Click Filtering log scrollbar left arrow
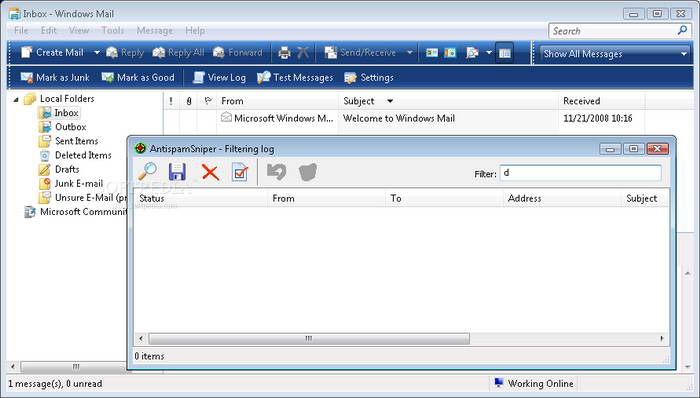The height and width of the screenshot is (398, 700). coord(141,339)
